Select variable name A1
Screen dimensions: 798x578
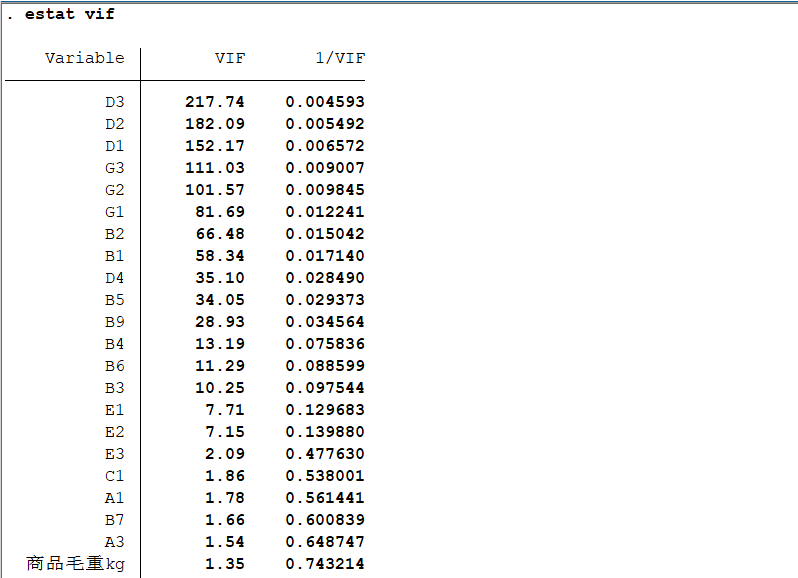115,498
